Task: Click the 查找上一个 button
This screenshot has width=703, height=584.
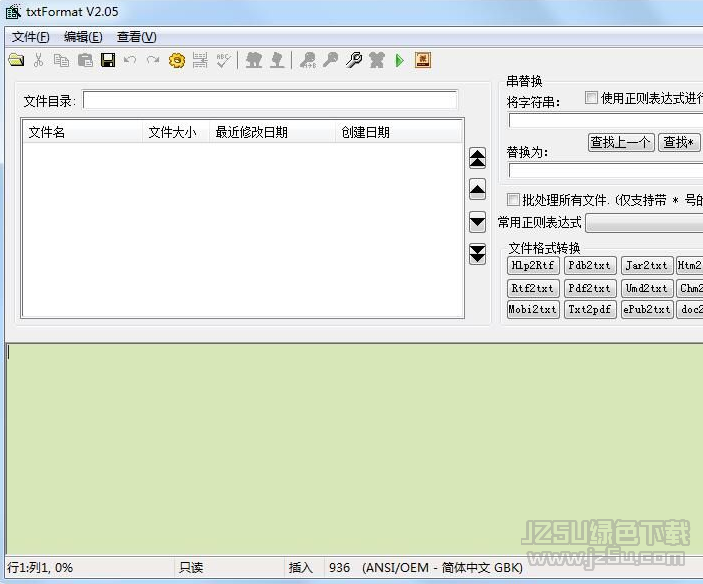Action: pos(621,143)
